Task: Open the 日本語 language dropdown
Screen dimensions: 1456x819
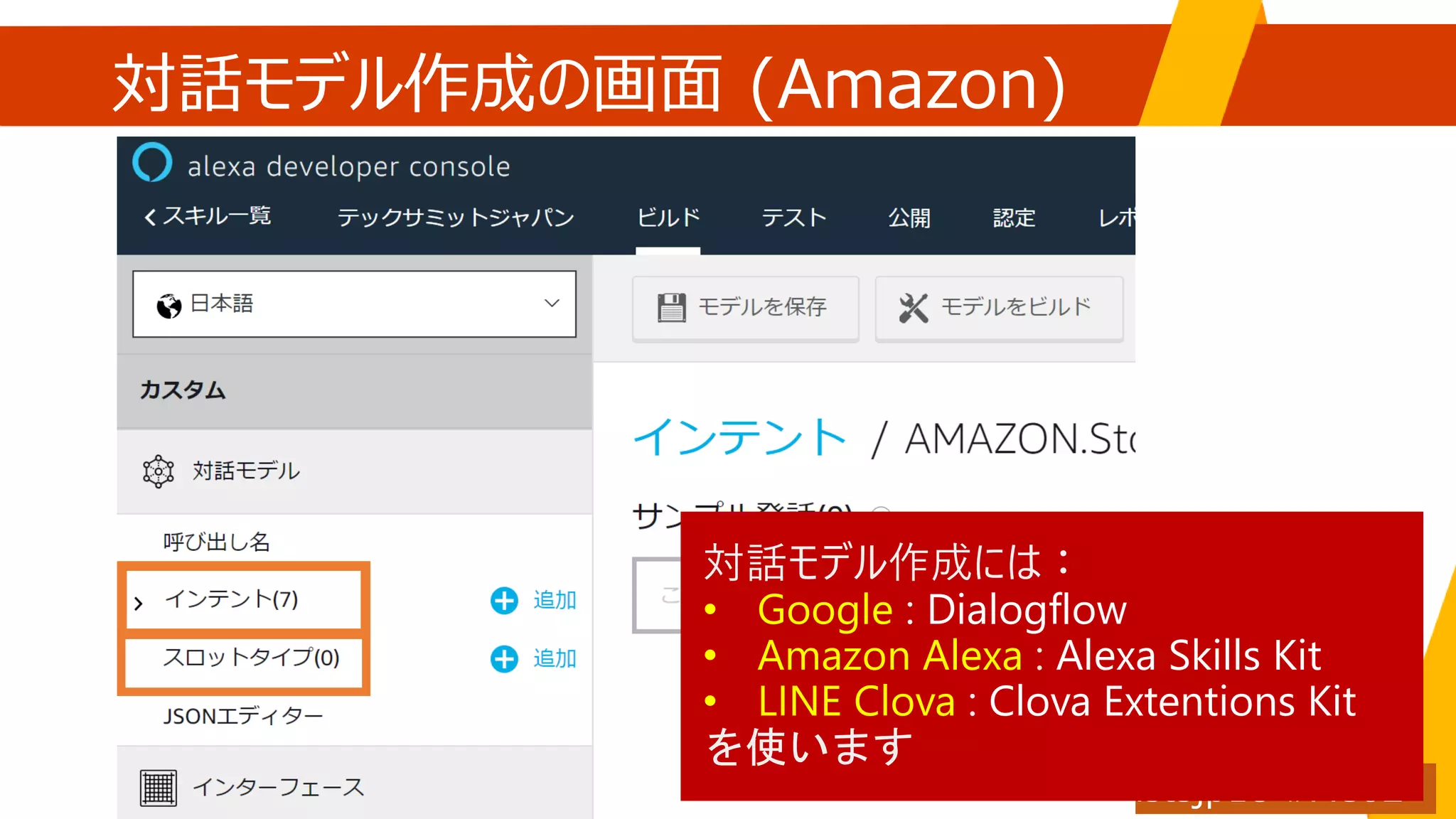Action: tap(354, 304)
